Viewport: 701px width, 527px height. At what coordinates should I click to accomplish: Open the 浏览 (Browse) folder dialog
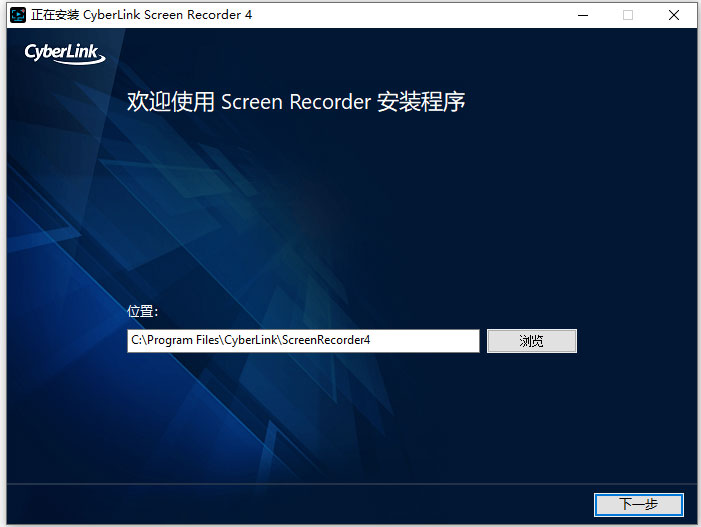pos(532,341)
